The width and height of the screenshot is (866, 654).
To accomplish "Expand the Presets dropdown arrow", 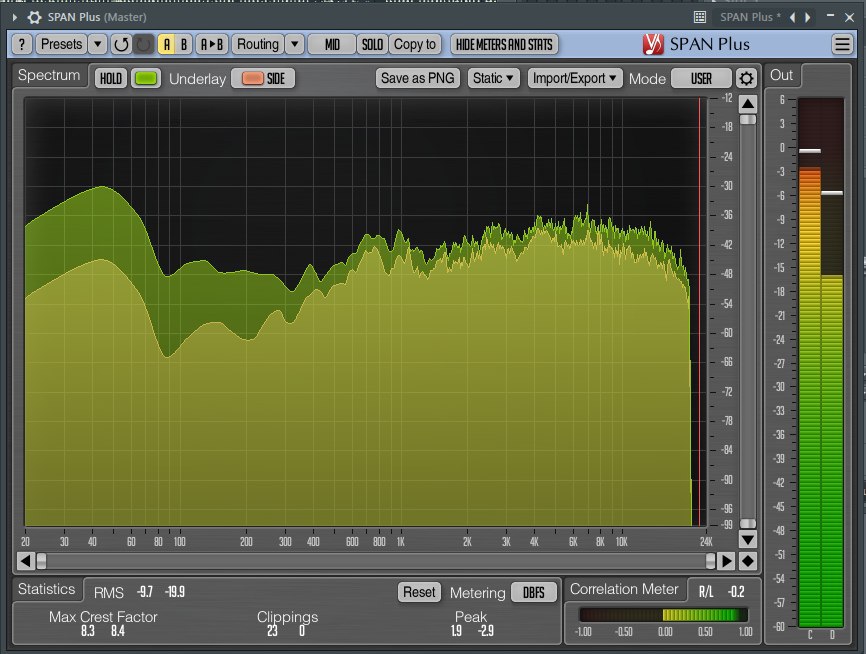I will [x=98, y=44].
